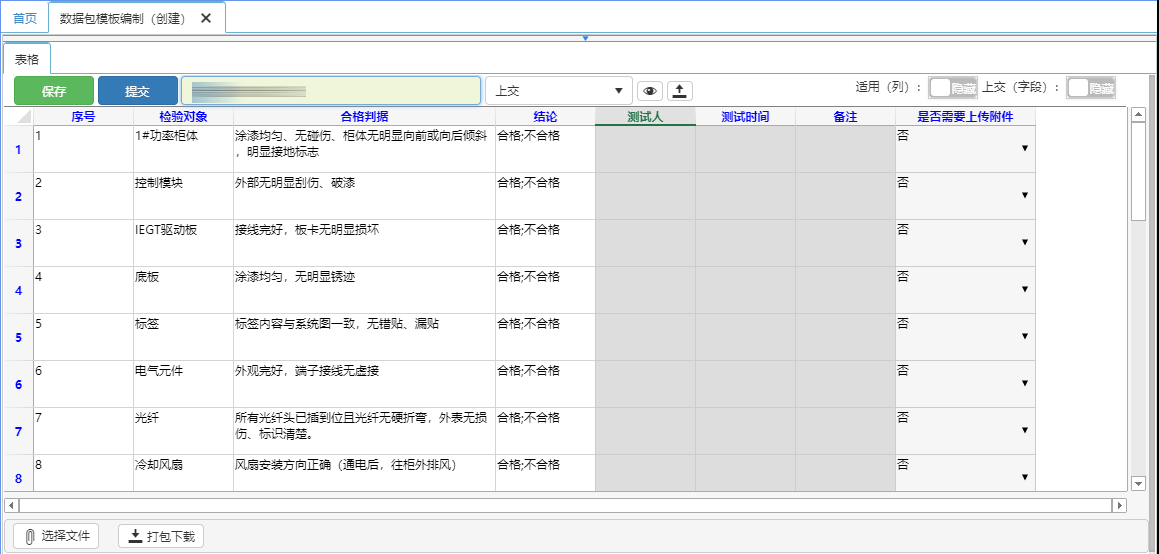This screenshot has height=554, width=1159.
Task: Select the 合格判据 column header
Action: 364,117
